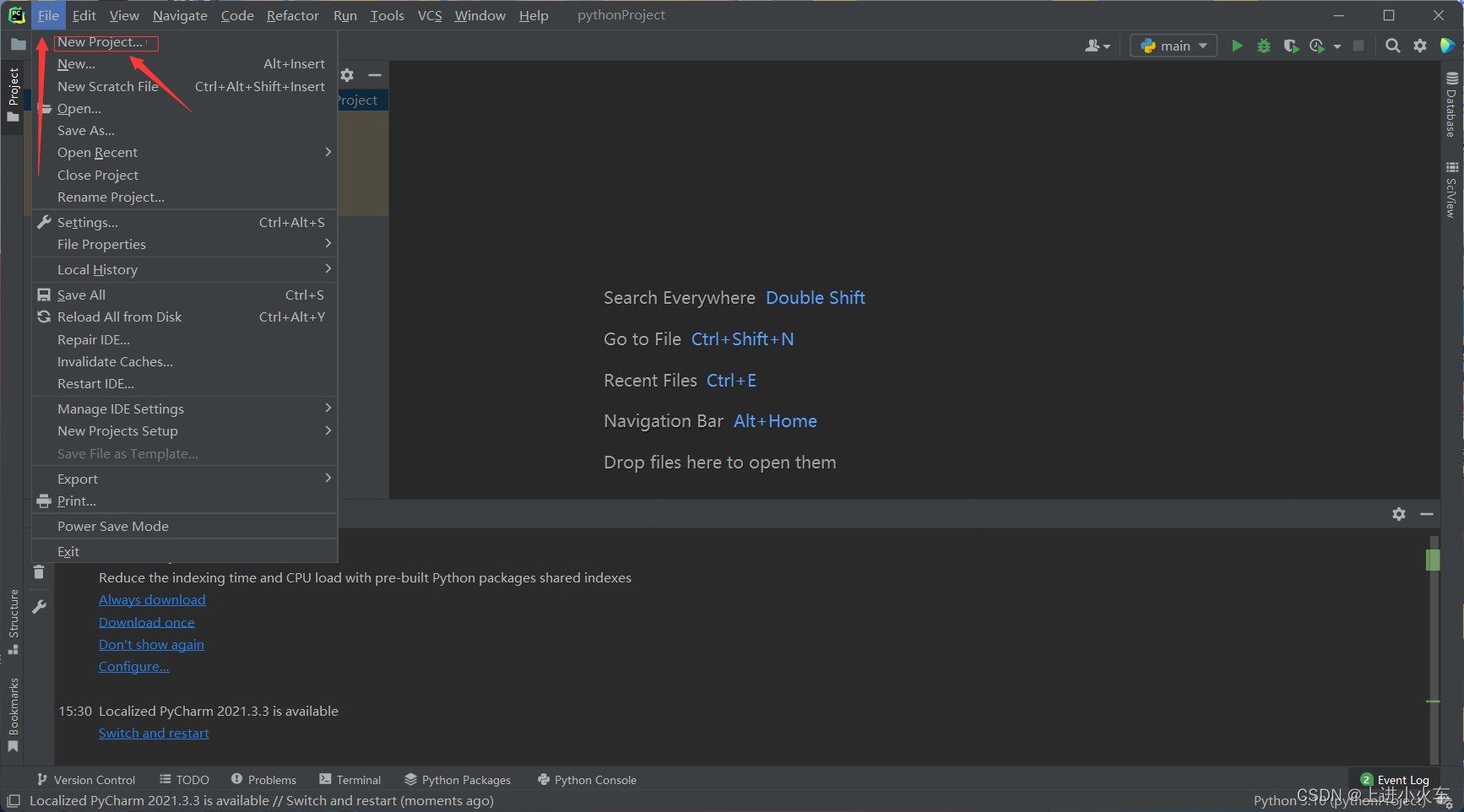Click the Download once link
This screenshot has height=812, width=1464.
(x=147, y=622)
